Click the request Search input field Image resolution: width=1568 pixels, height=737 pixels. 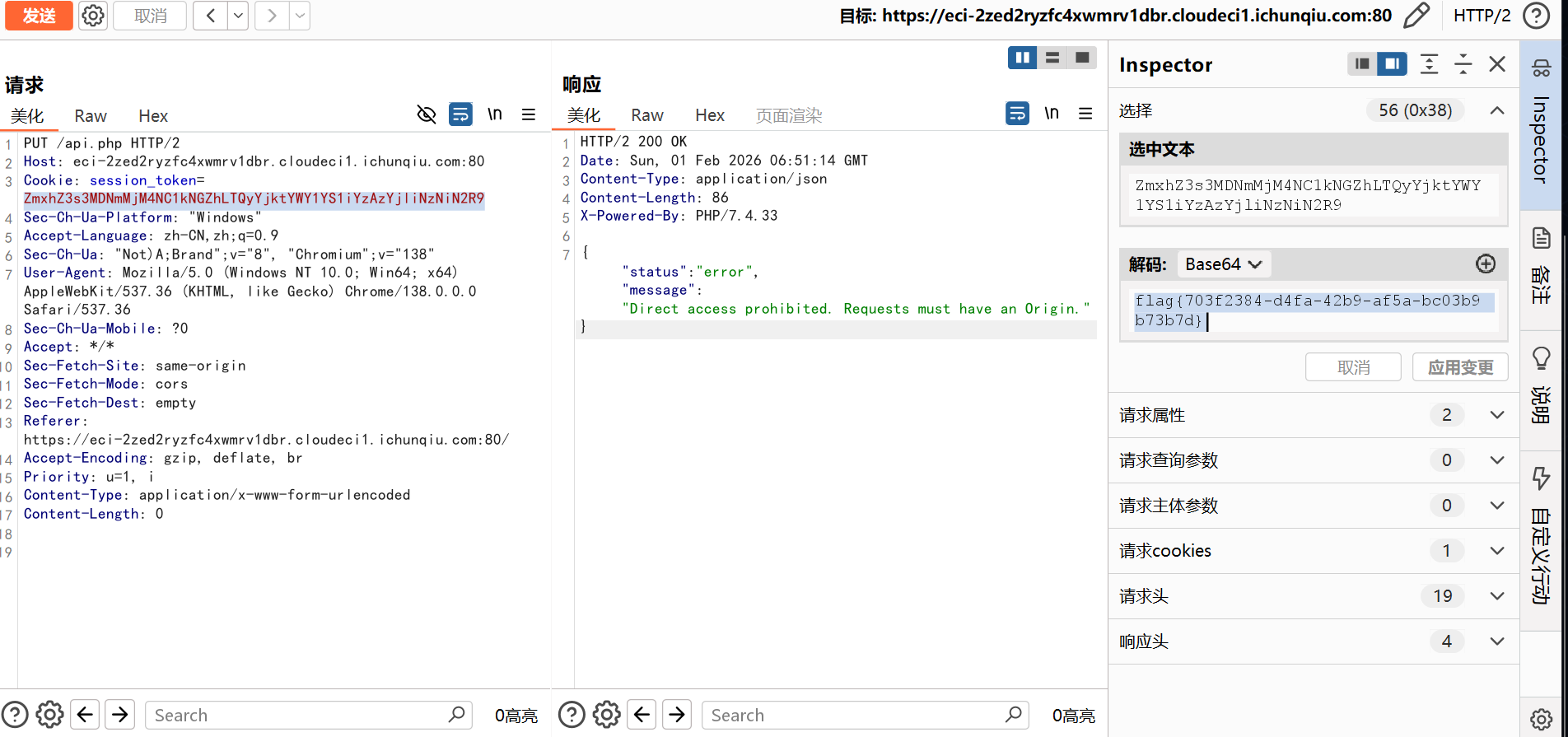(296, 715)
